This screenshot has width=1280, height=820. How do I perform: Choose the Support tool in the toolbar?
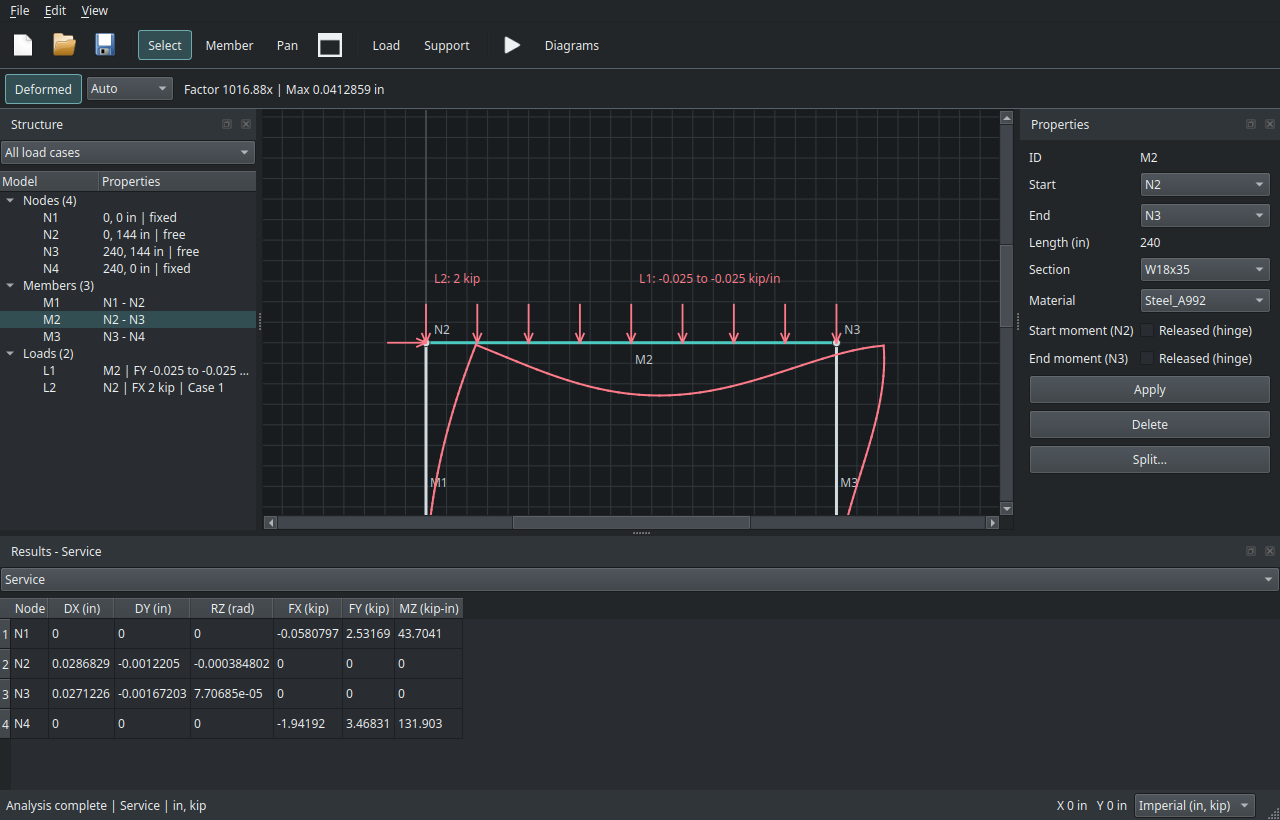point(447,45)
